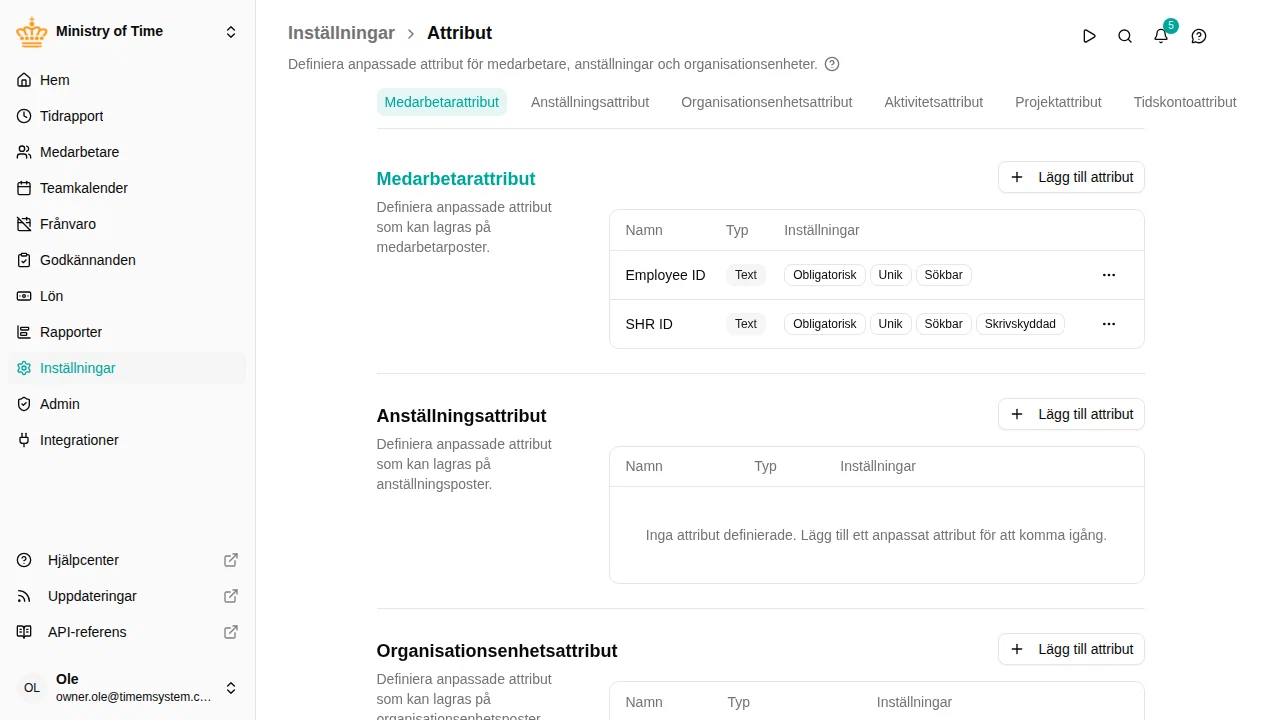Open the Tidskontoattribut tab
The image size is (1280, 720).
coord(1185,102)
